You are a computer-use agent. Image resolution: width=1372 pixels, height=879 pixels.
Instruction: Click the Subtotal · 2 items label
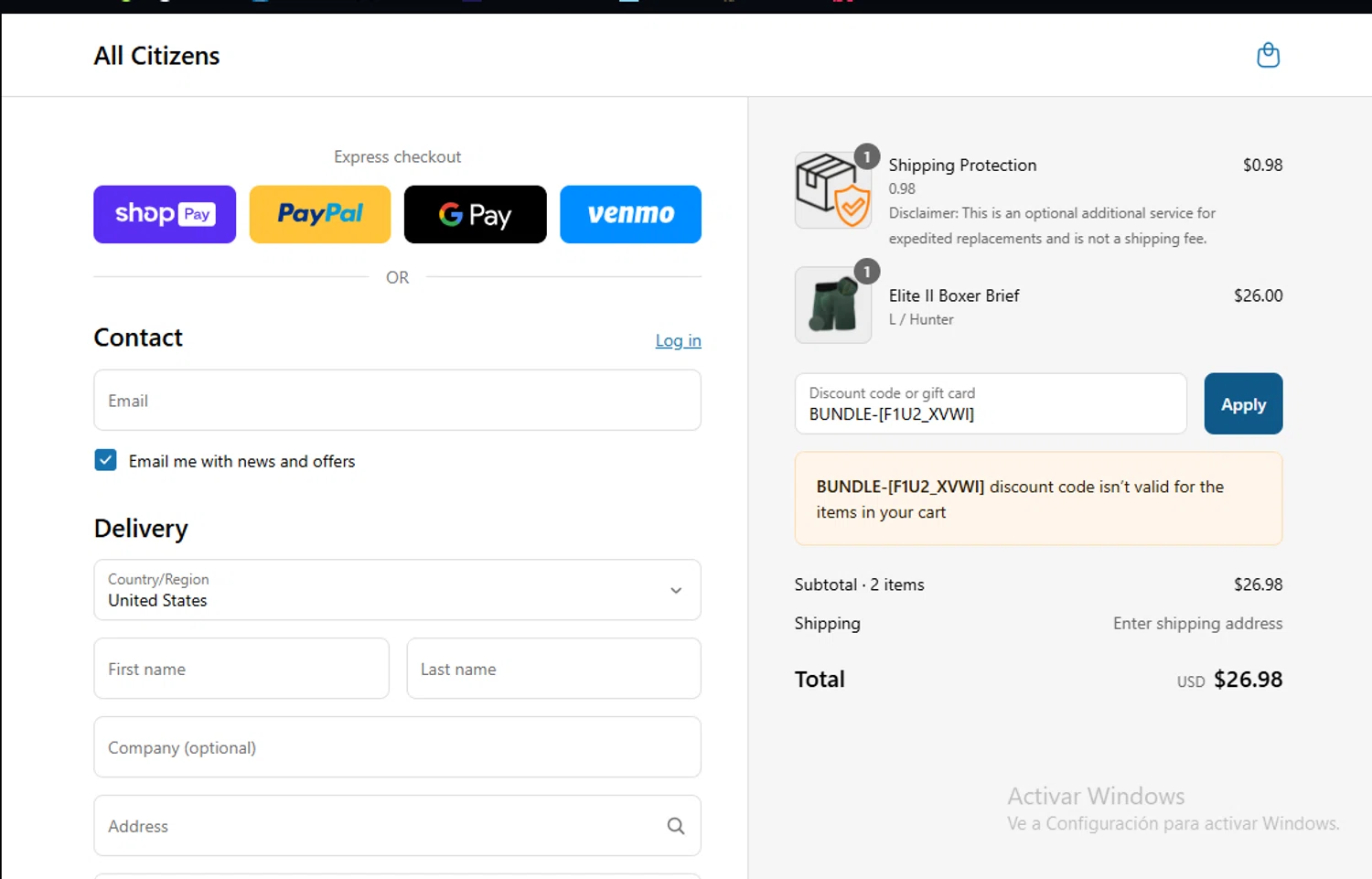pos(859,584)
